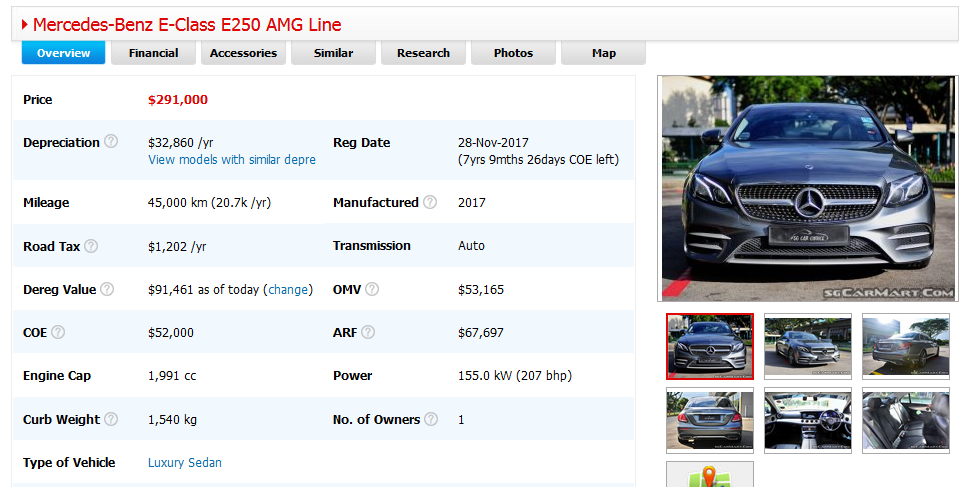Click the map pin location icon
Image resolution: width=967 pixels, height=487 pixels.
point(710,475)
